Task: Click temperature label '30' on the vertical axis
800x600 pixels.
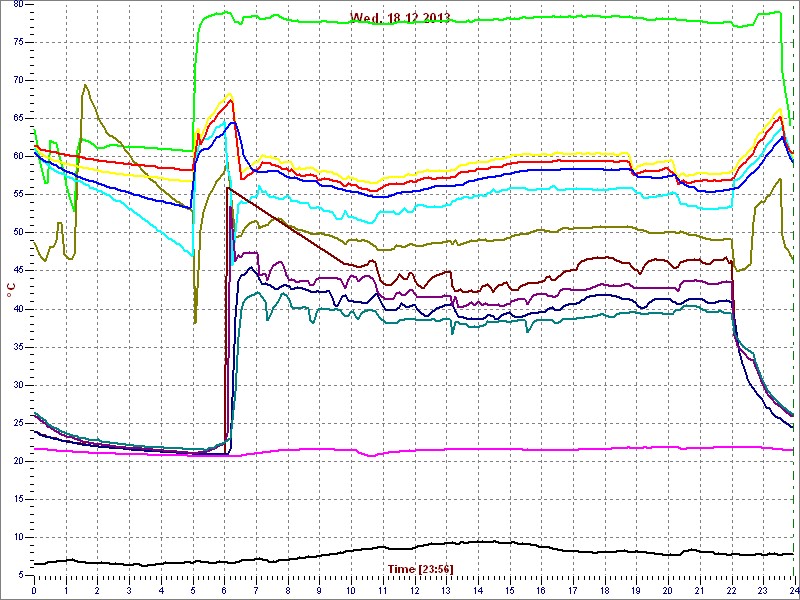Action: (x=18, y=385)
